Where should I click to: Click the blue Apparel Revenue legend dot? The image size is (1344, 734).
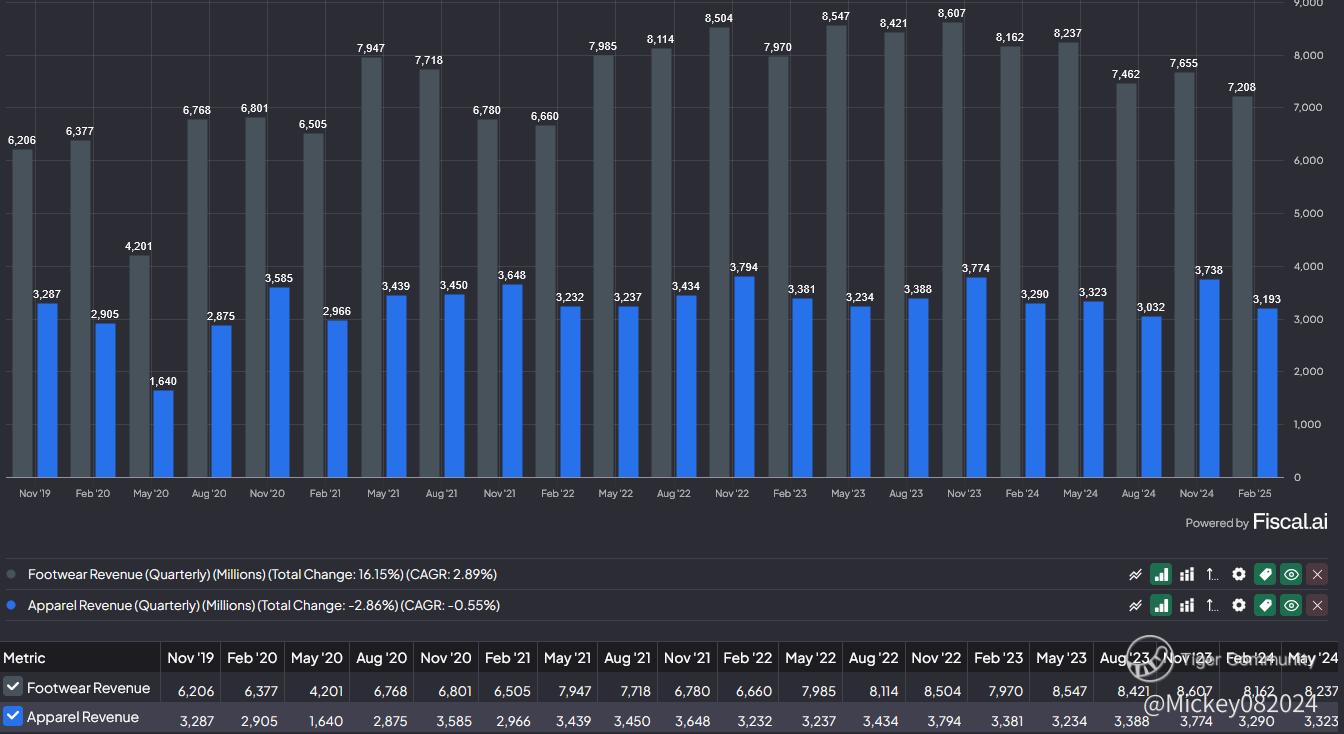[x=11, y=605]
